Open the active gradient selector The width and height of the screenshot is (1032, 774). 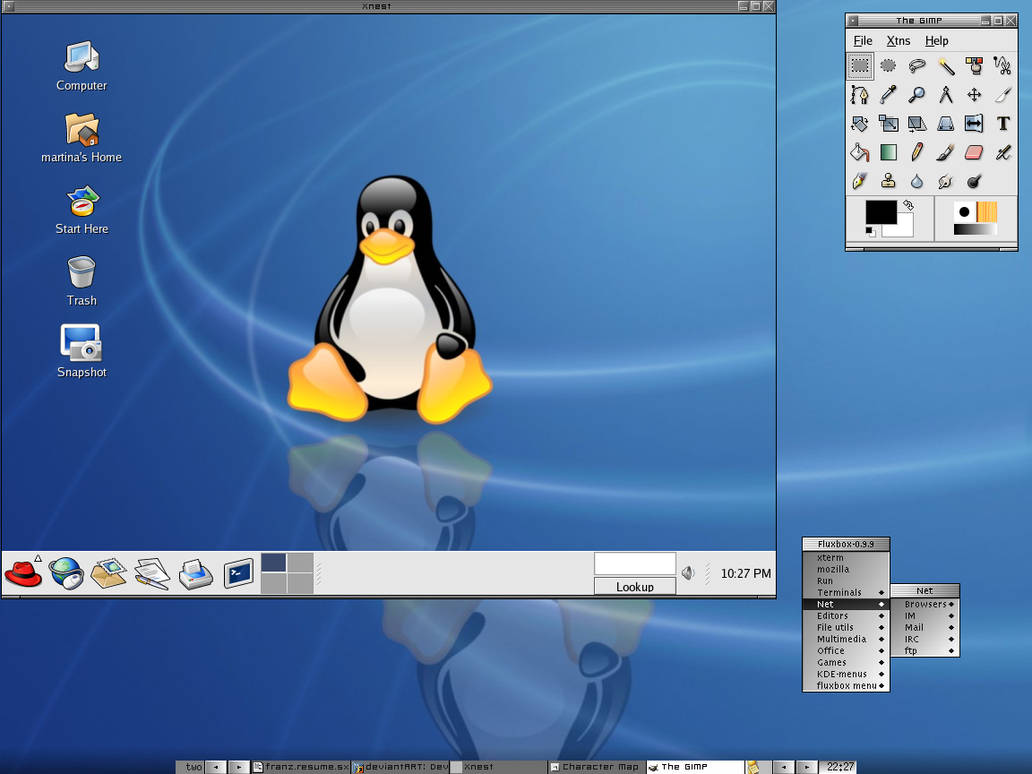tap(975, 230)
